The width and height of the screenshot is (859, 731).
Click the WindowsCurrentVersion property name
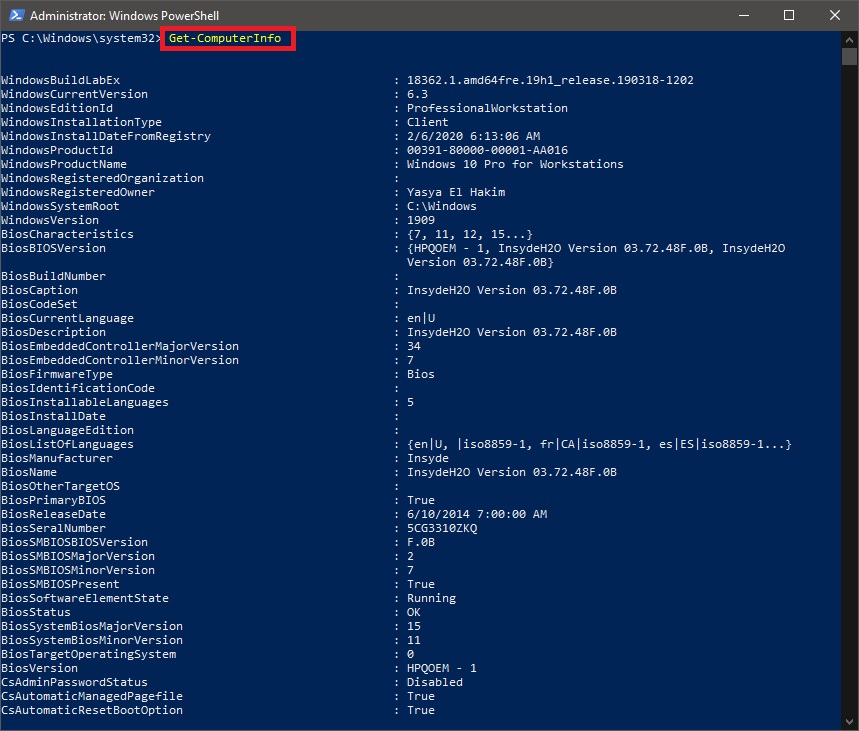pyautogui.click(x=75, y=94)
